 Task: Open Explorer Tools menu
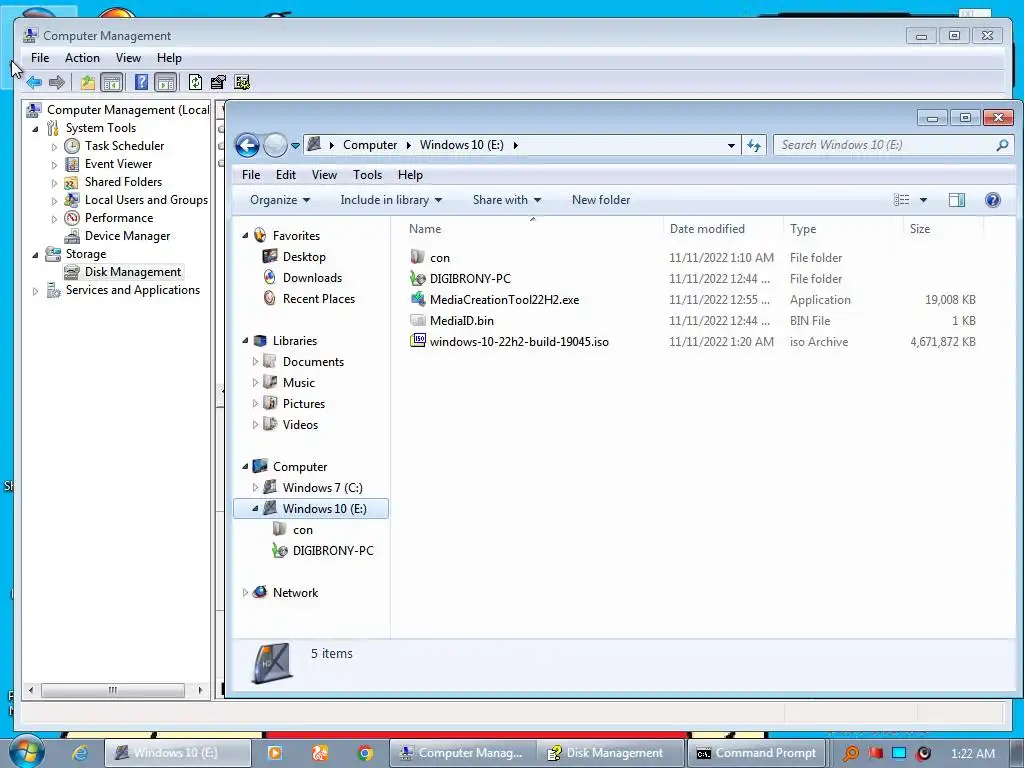pos(367,175)
